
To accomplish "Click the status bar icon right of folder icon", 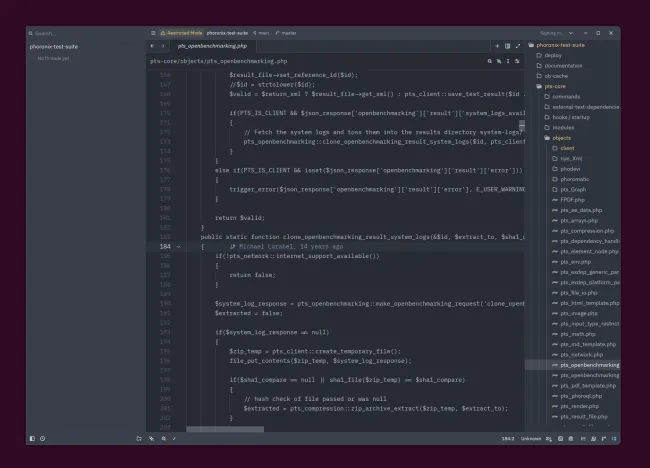I will [151, 439].
